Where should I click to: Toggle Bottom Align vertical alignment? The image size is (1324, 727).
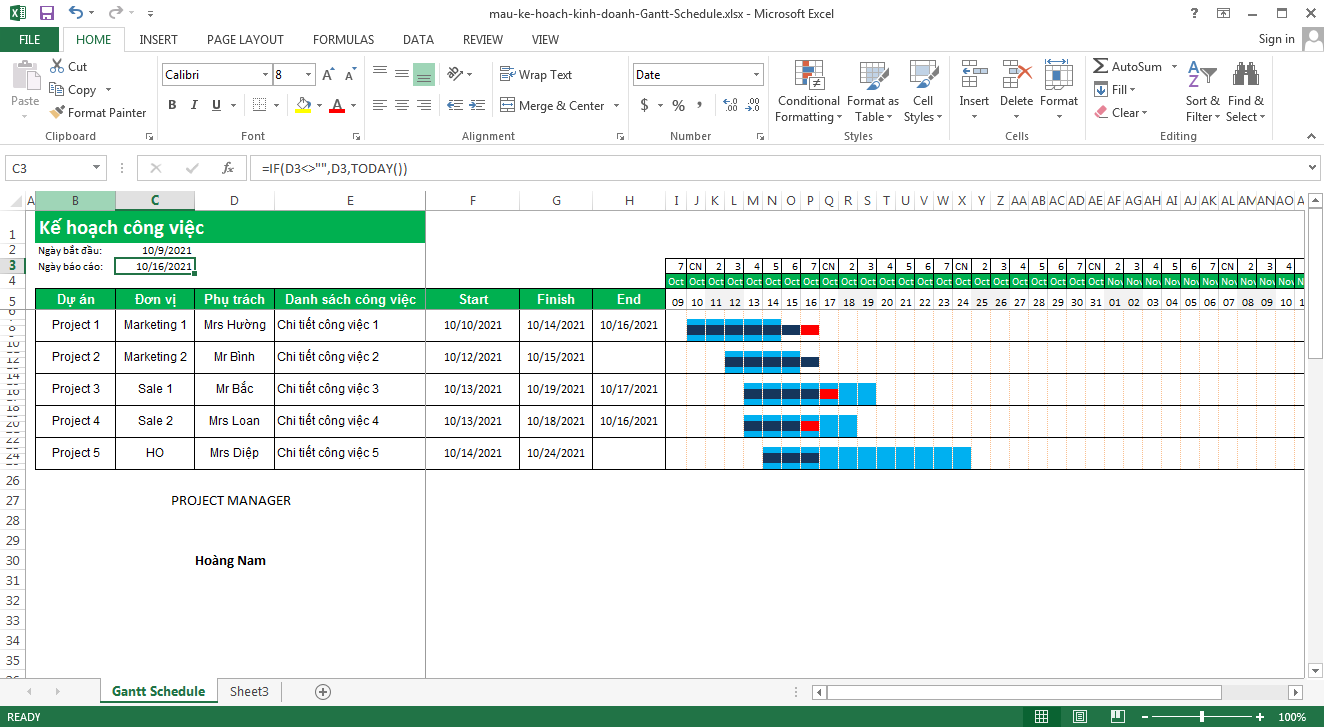(x=424, y=75)
